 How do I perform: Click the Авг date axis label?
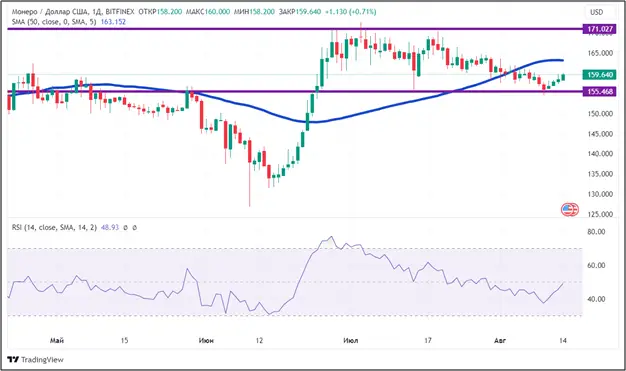[500, 341]
